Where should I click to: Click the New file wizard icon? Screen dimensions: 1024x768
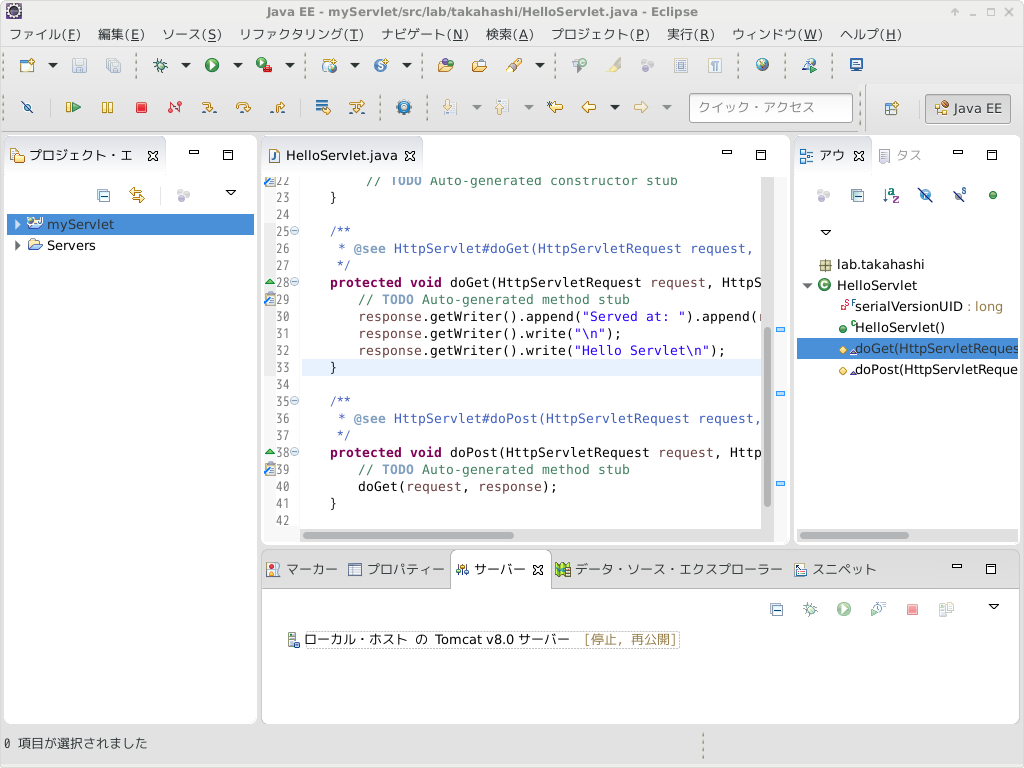tap(27, 65)
